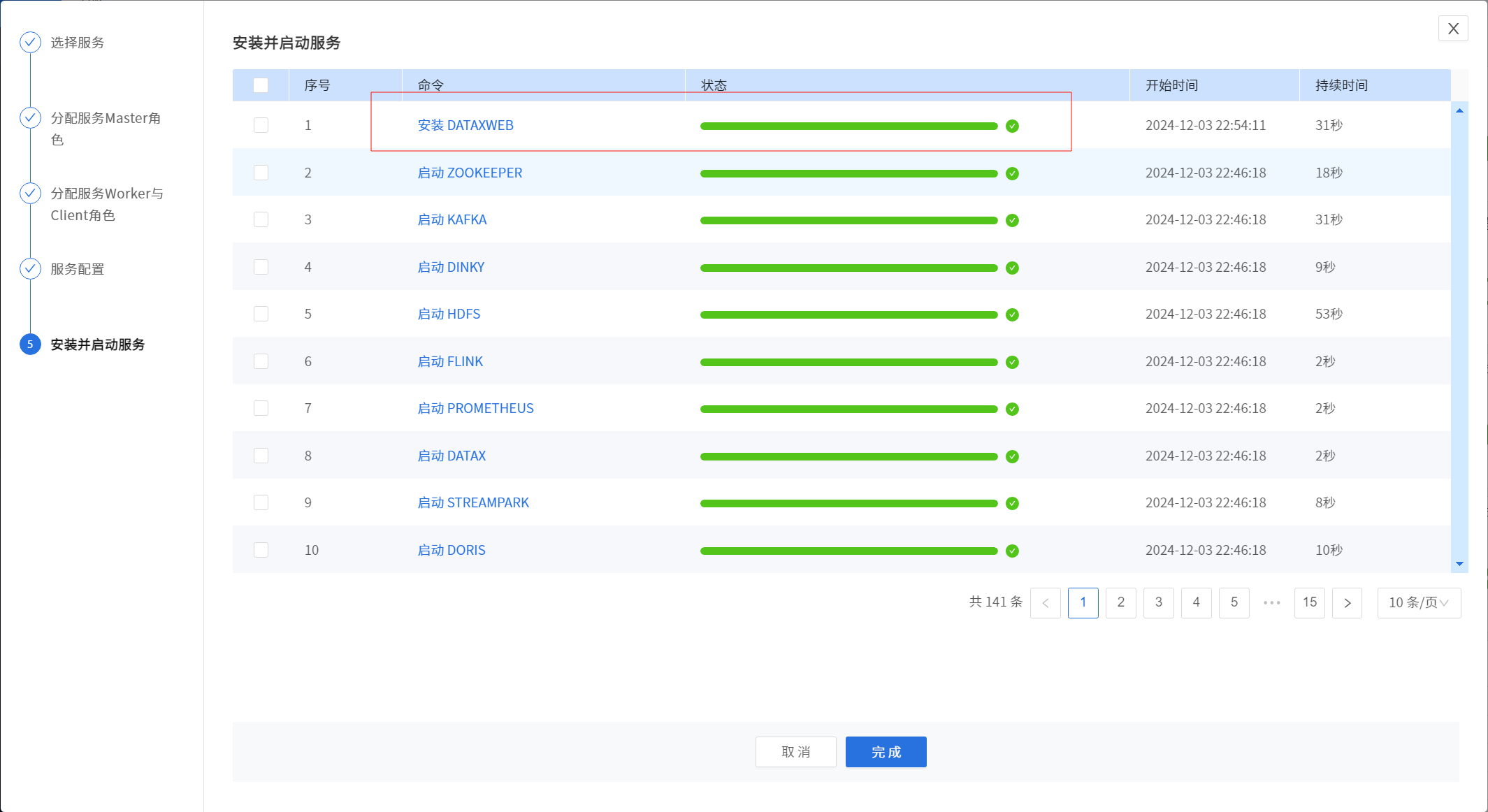Go to the next page using the arrow
Screen dimensions: 1488x812
pyautogui.click(x=1347, y=602)
